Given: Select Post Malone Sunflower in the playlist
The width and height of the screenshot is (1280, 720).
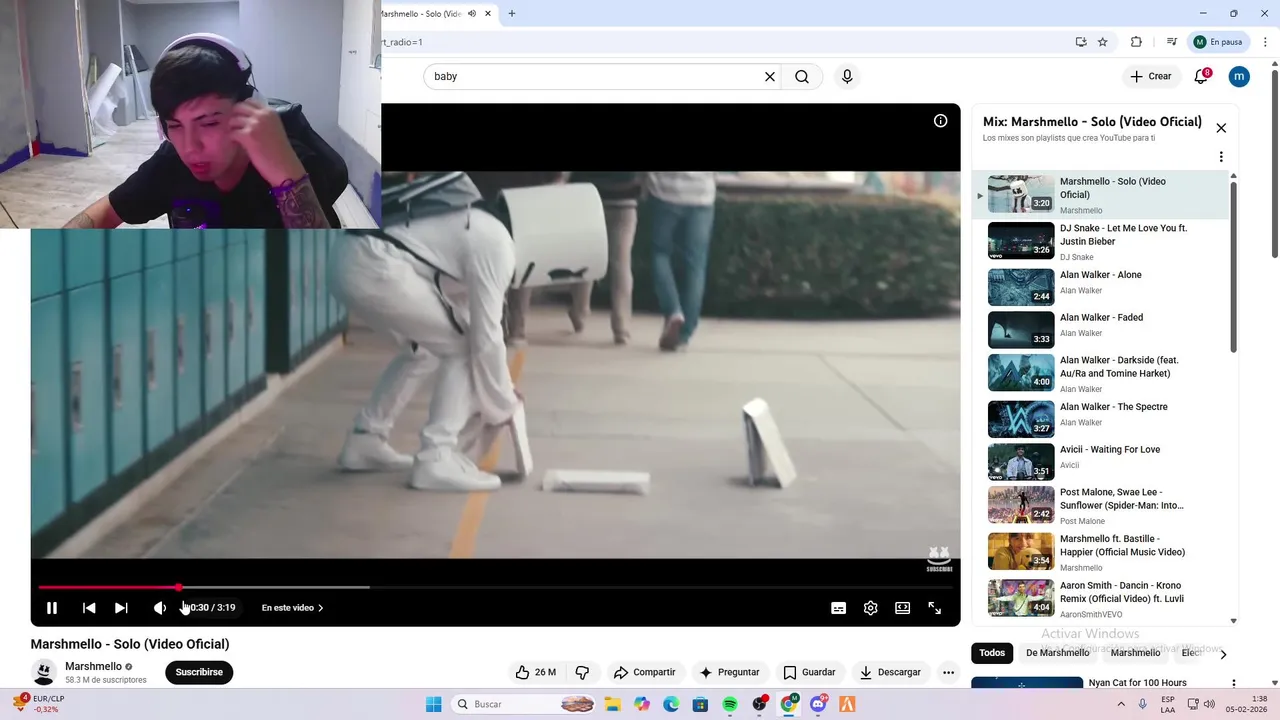Looking at the screenshot, I should click(1100, 505).
